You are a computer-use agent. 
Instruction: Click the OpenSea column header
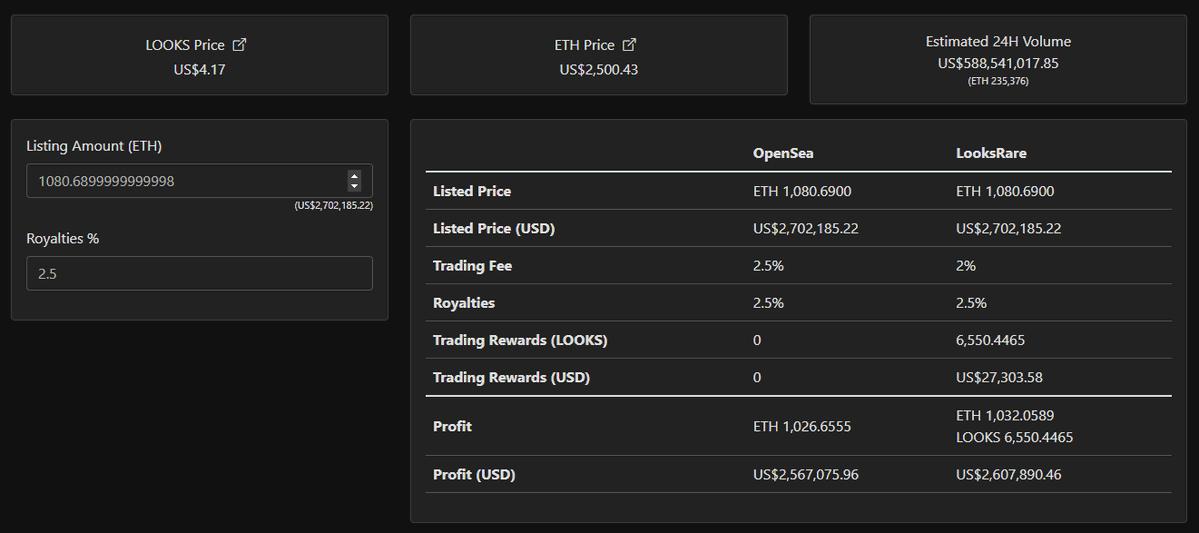(x=783, y=153)
